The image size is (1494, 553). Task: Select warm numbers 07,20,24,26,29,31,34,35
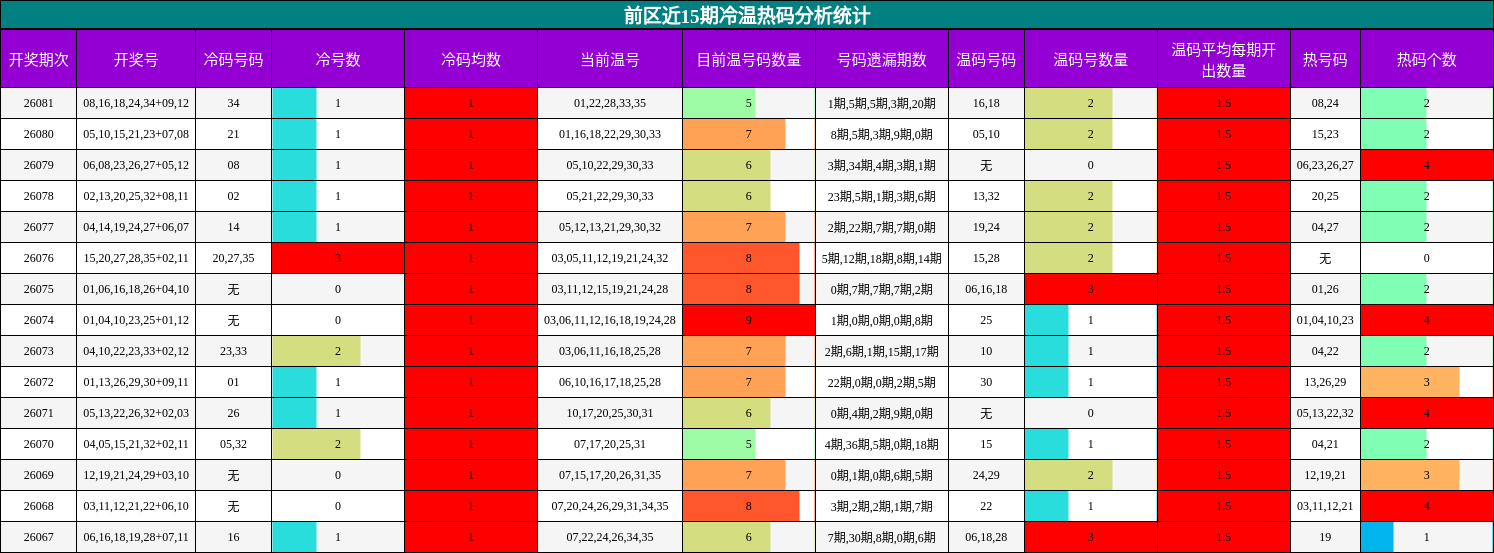tap(610, 506)
